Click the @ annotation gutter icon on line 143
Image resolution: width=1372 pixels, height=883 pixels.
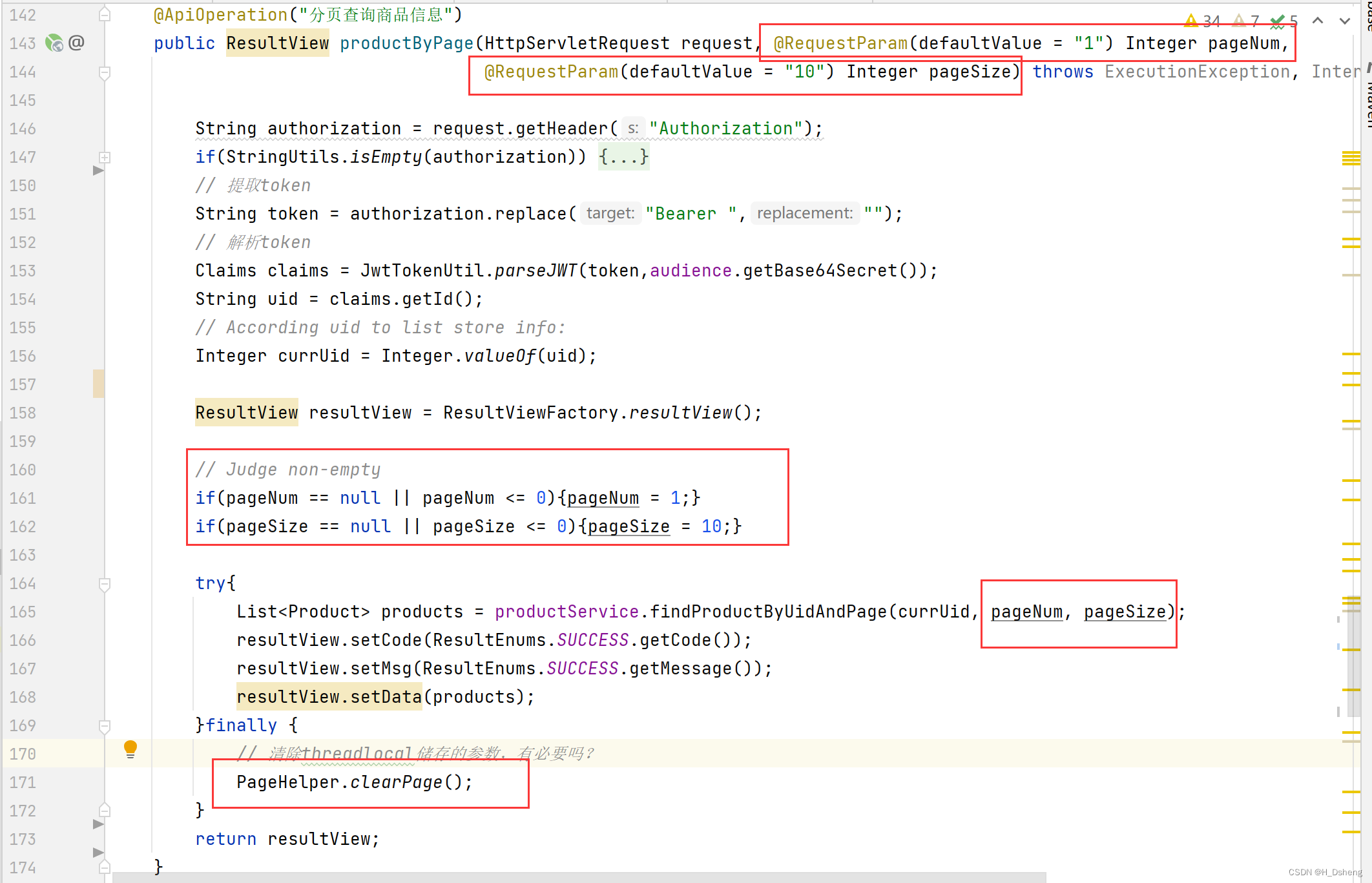click(76, 43)
